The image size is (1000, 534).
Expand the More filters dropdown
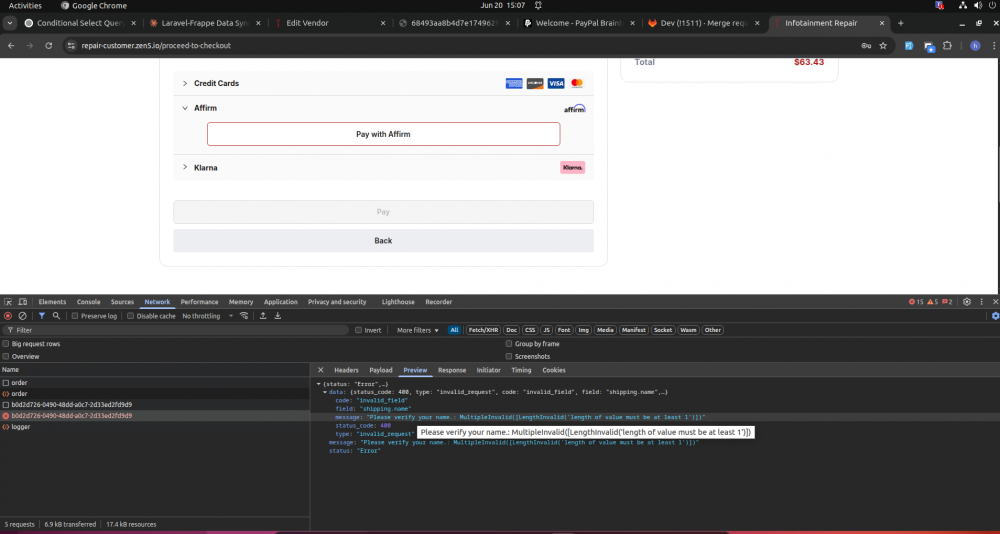coord(417,330)
